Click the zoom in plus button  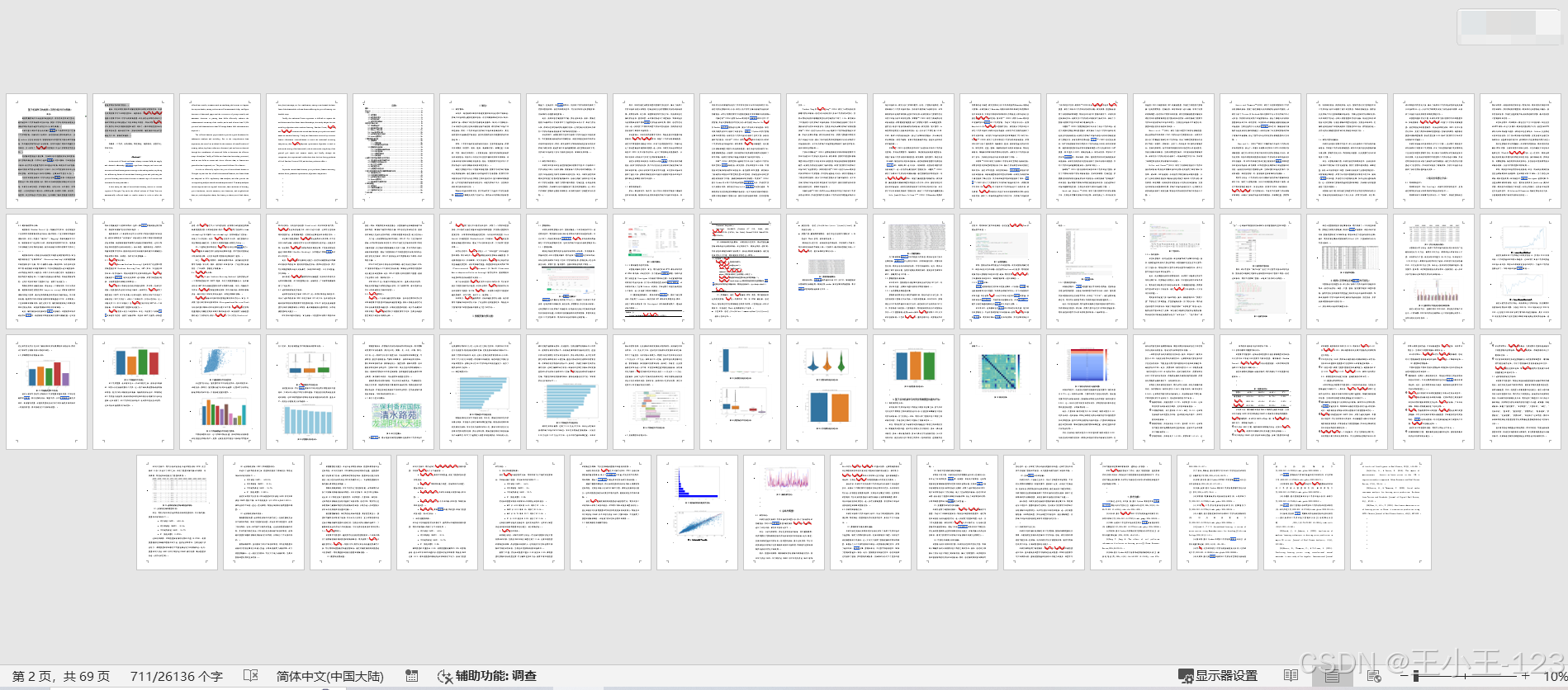[x=1525, y=675]
